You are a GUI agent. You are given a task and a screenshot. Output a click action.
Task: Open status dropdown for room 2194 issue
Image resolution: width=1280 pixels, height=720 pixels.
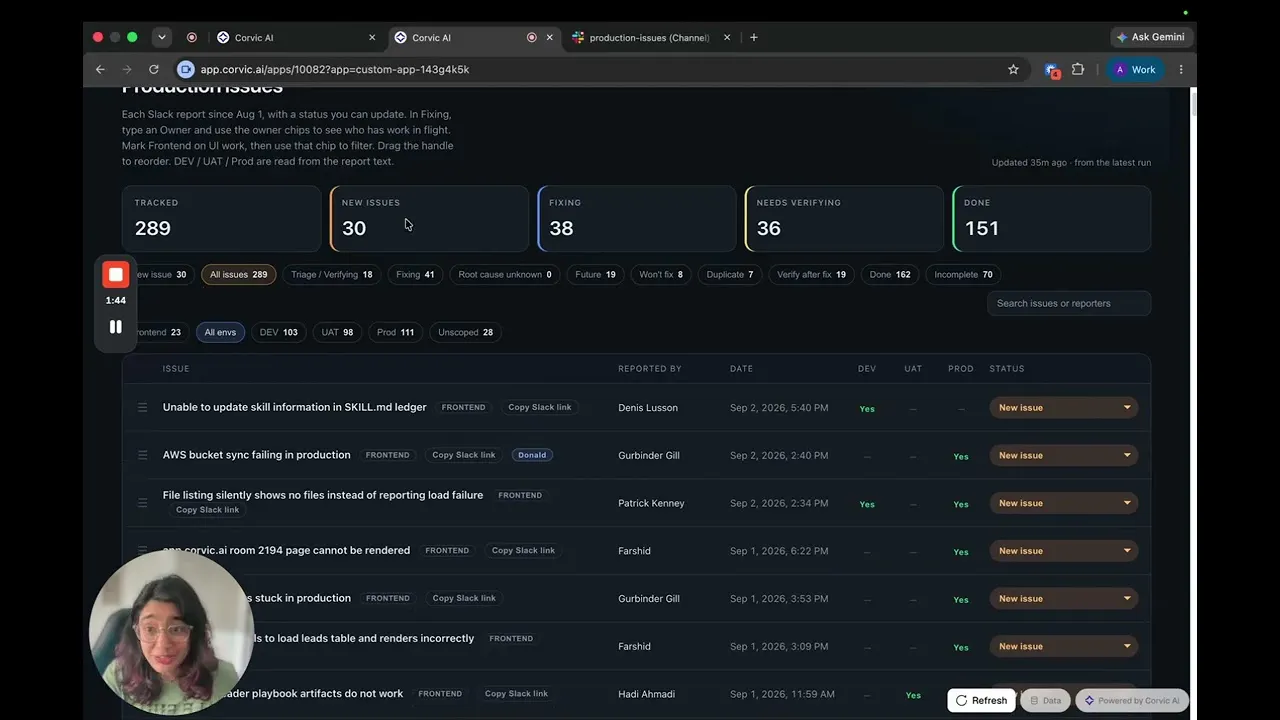point(1064,551)
